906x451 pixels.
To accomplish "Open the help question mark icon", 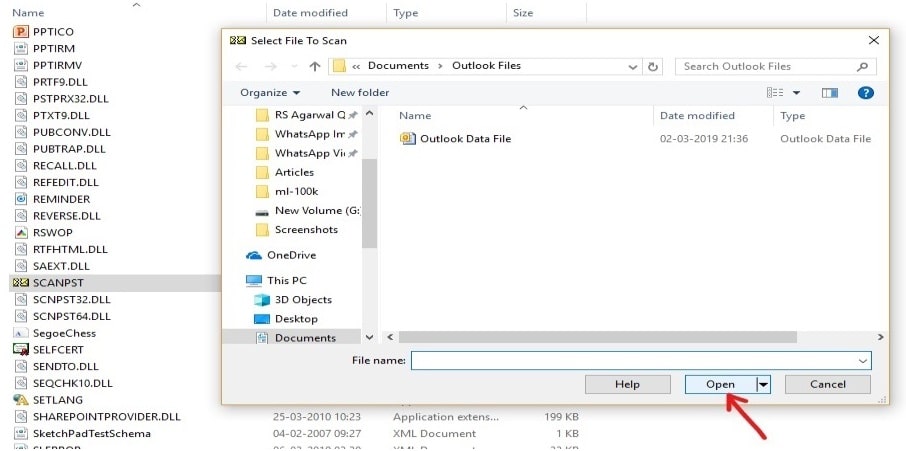I will (866, 92).
